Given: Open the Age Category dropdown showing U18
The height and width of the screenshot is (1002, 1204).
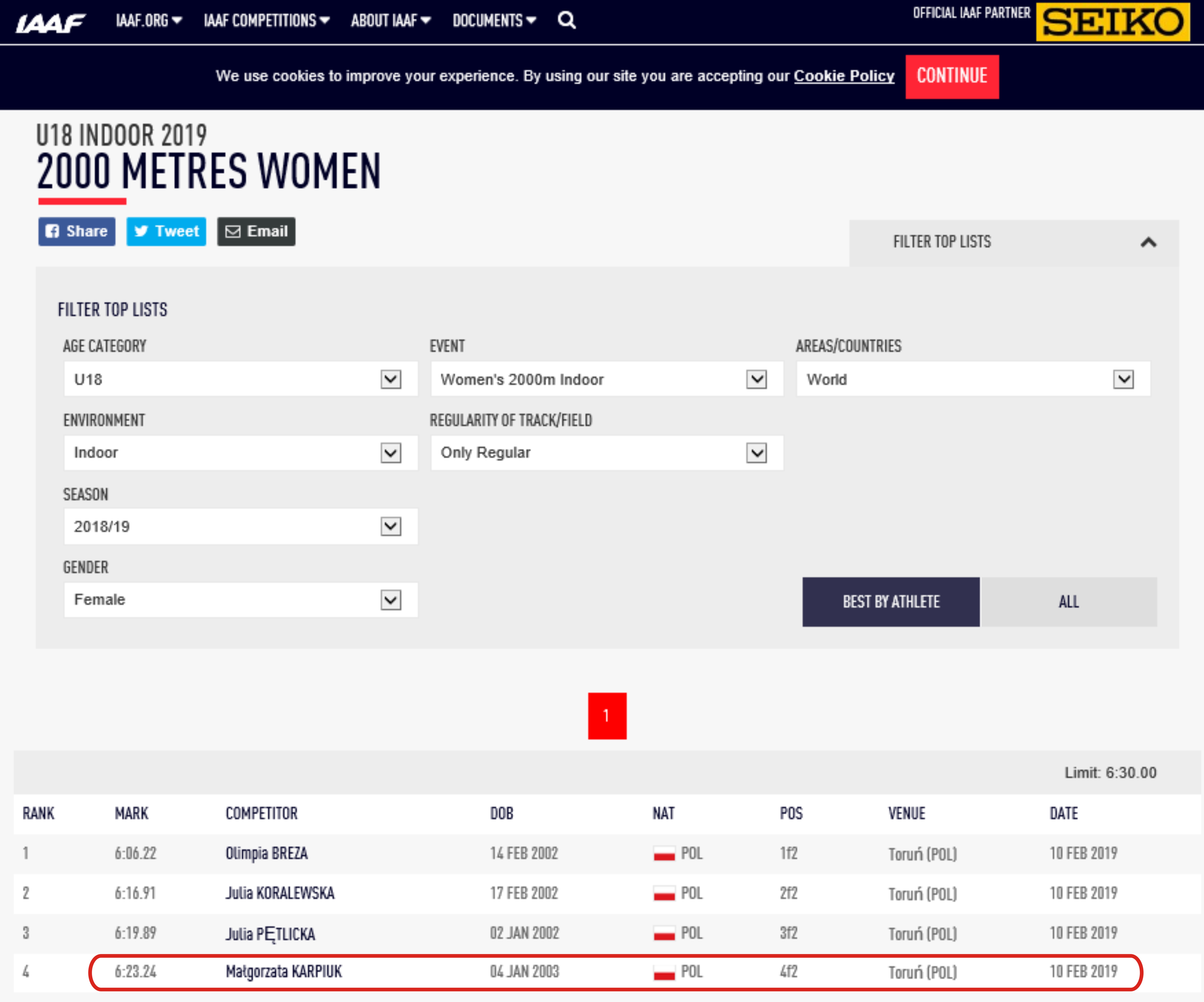Looking at the screenshot, I should pos(241,379).
